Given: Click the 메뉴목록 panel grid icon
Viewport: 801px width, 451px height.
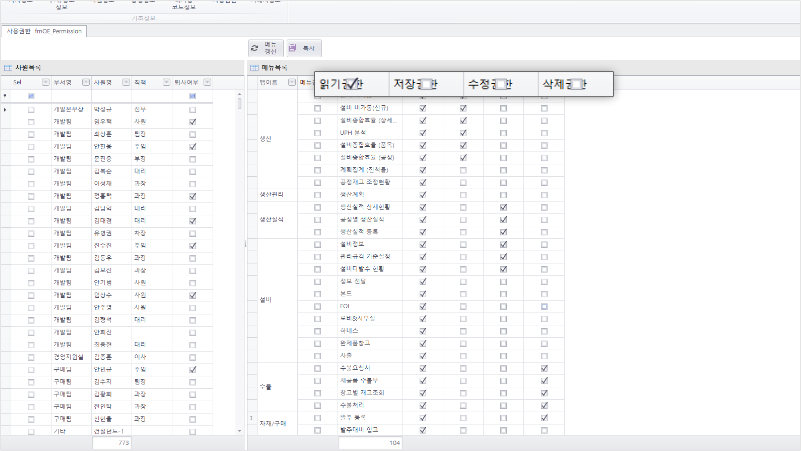Looking at the screenshot, I should (254, 68).
